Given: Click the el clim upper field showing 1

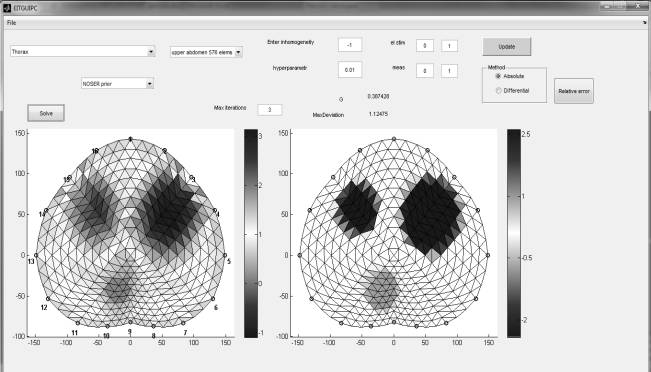Looking at the screenshot, I should 449,46.
